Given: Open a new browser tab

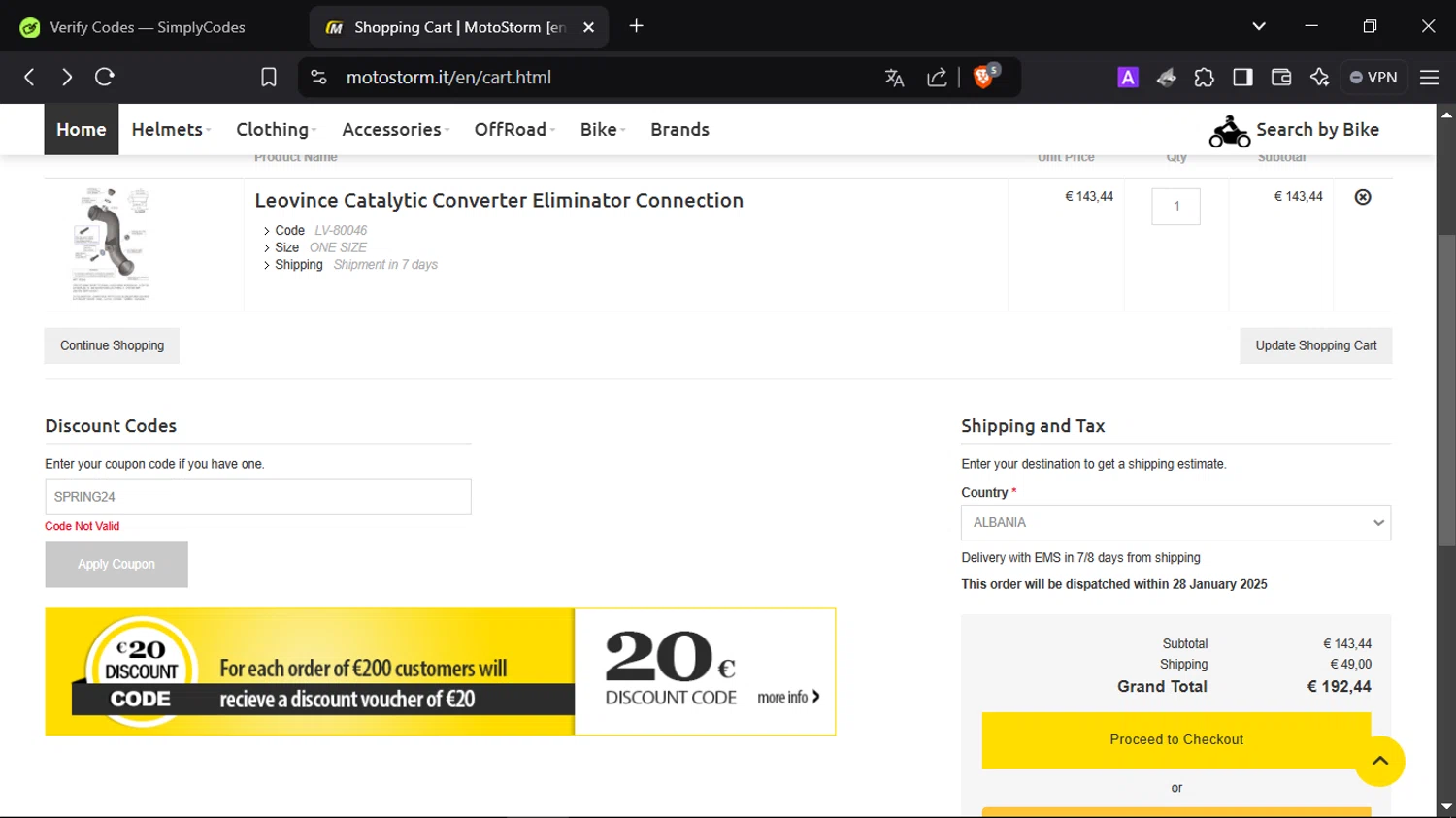Looking at the screenshot, I should pyautogui.click(x=637, y=26).
